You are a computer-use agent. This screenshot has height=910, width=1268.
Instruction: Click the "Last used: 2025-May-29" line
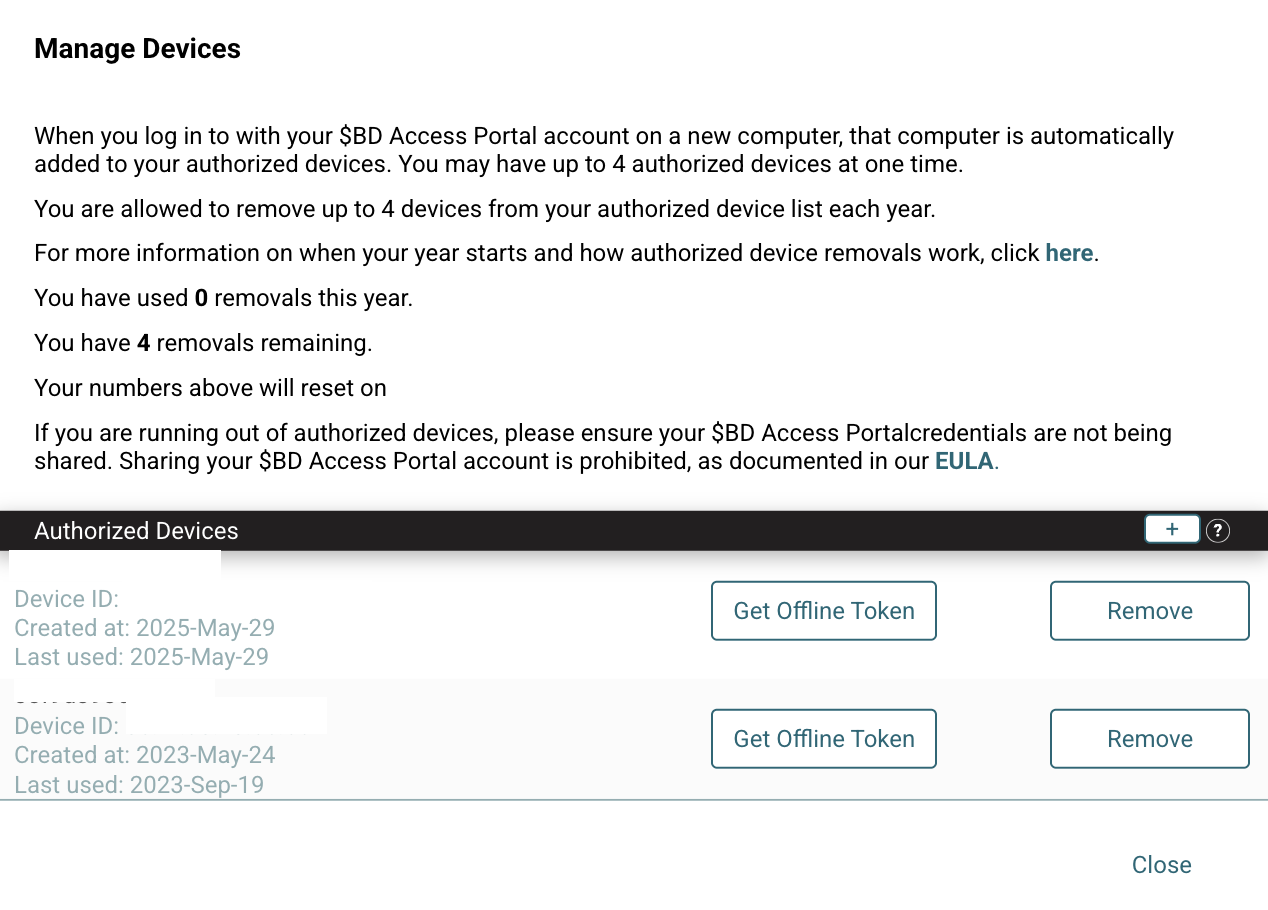[x=141, y=657]
